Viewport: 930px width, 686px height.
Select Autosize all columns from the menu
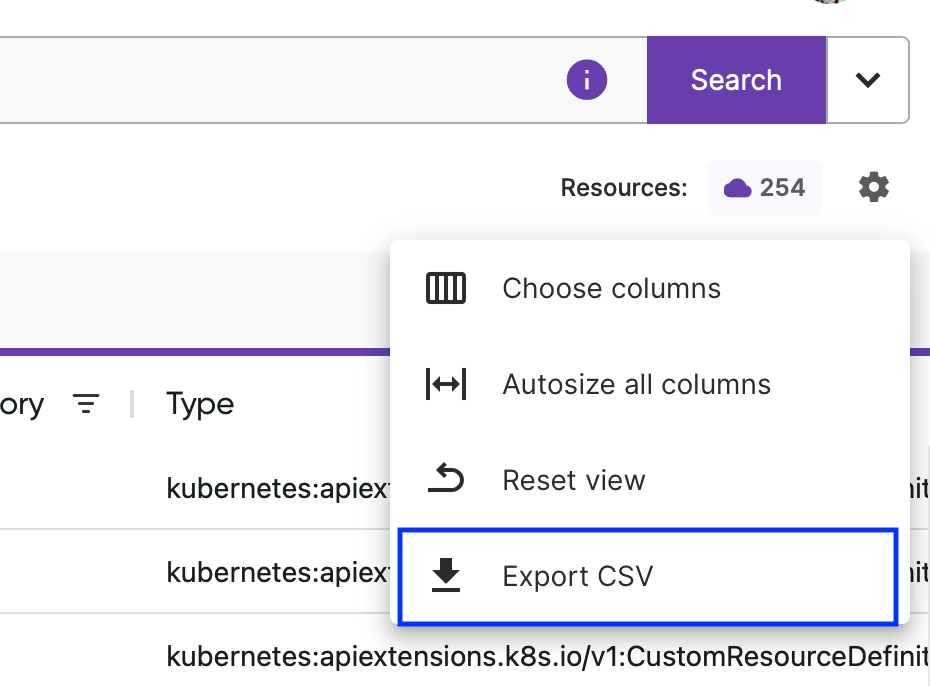point(636,384)
